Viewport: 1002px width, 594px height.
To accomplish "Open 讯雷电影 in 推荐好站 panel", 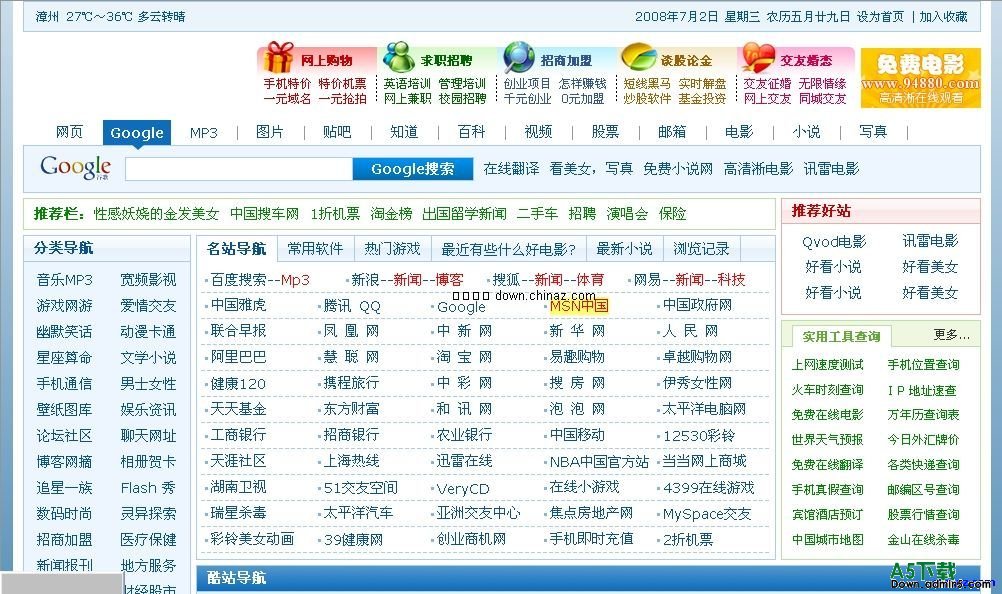I will (930, 241).
